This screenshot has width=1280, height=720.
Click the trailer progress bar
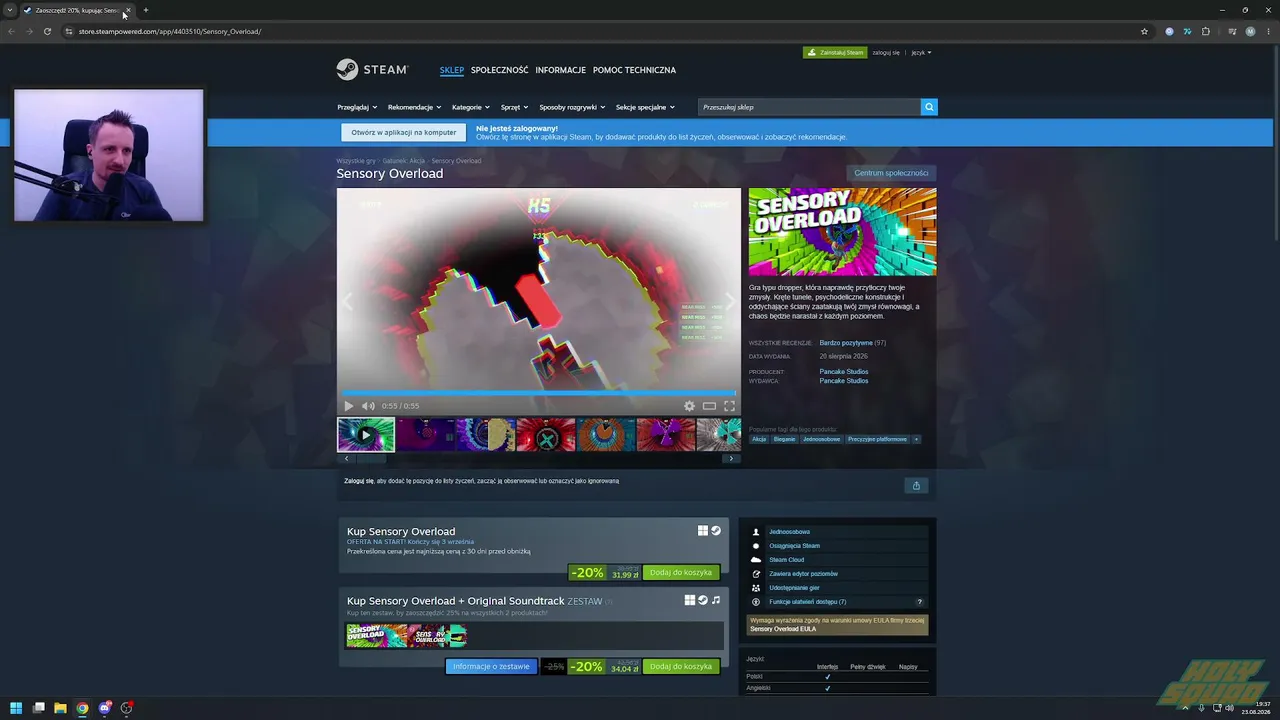pos(539,393)
